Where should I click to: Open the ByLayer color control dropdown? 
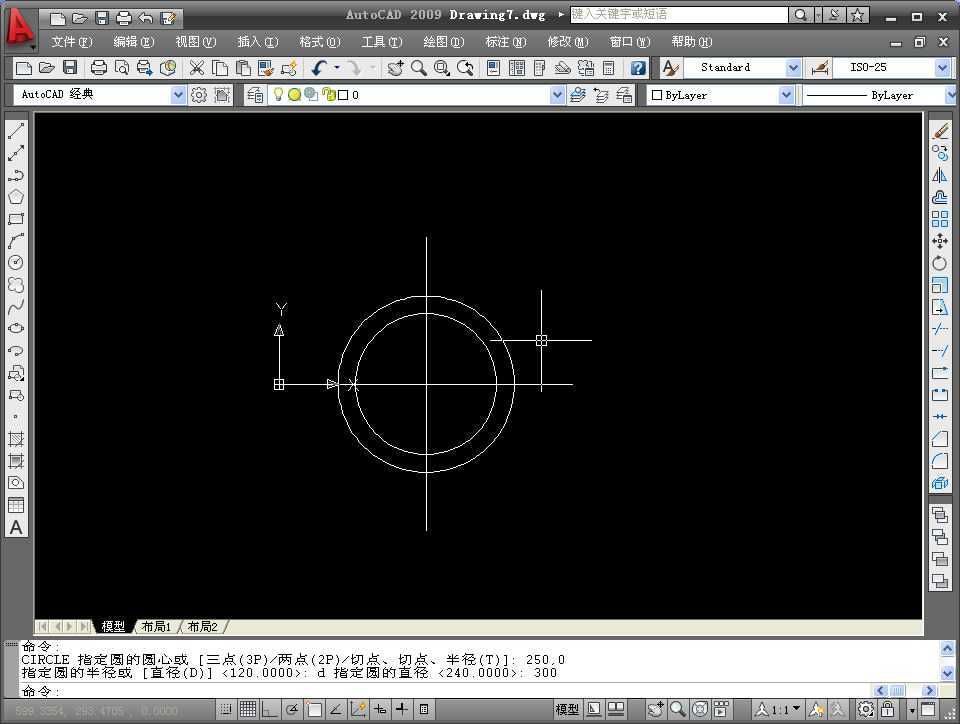point(786,95)
